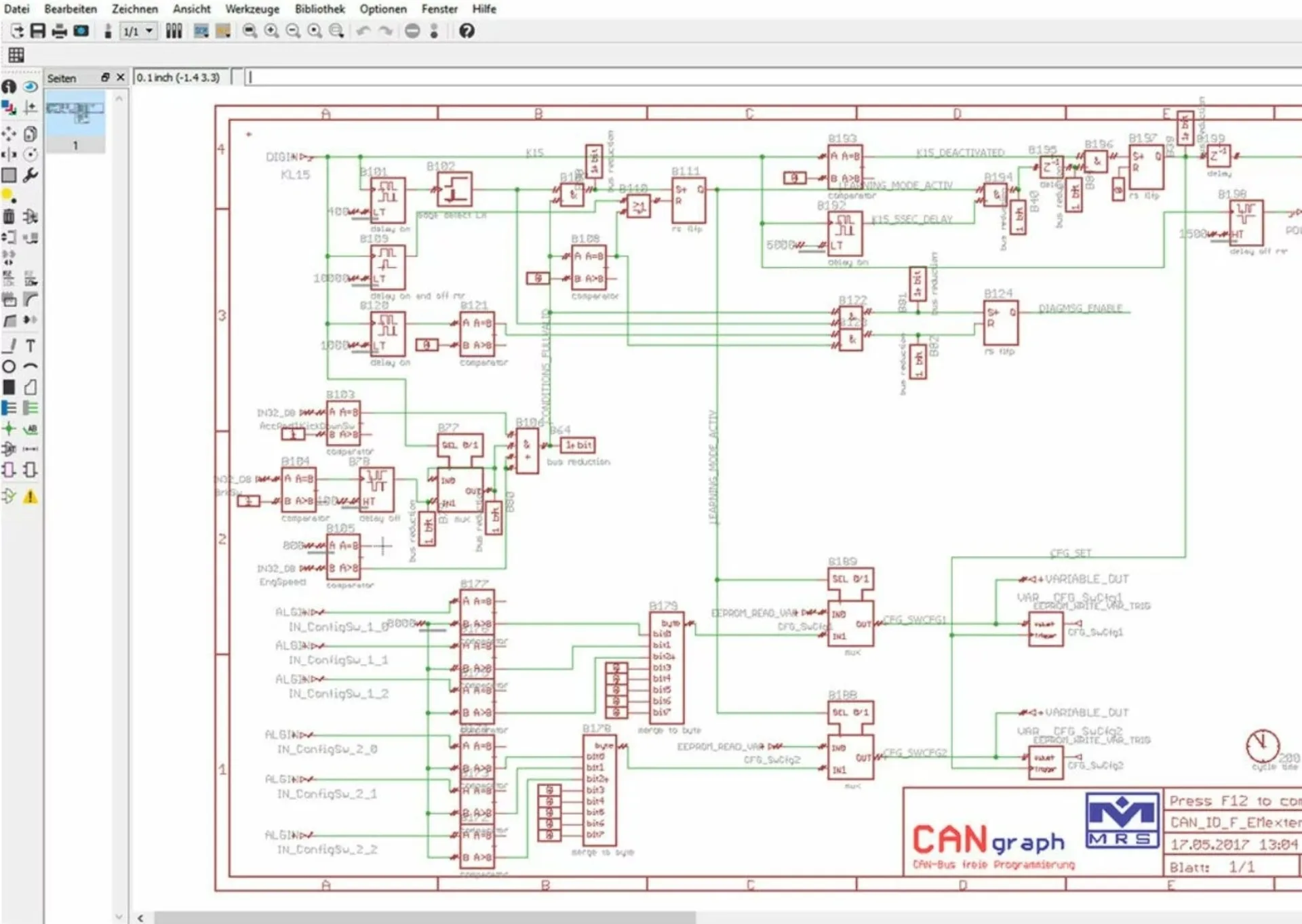Select the Circle tool
The image size is (1302, 924).
click(9, 367)
